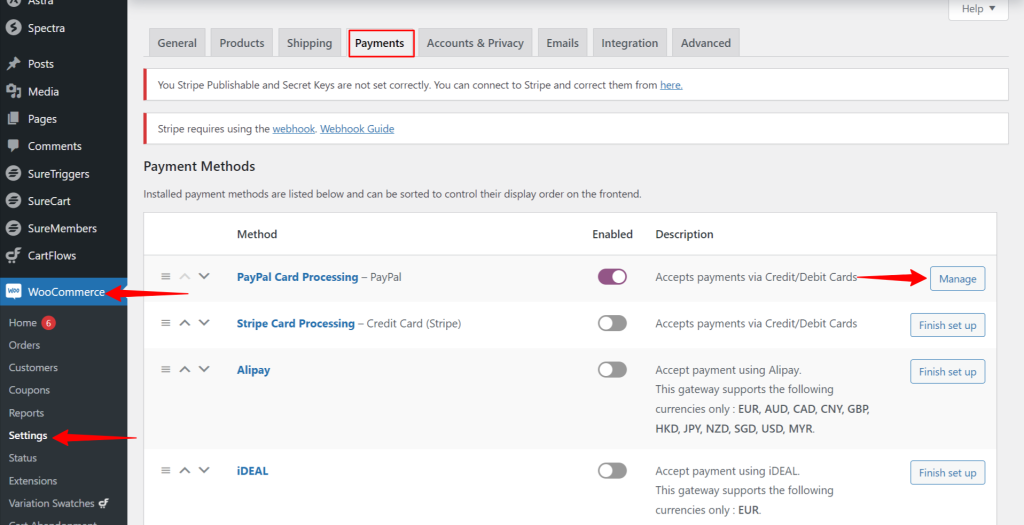
Task: Open the Webhook Guide link
Action: click(x=357, y=129)
